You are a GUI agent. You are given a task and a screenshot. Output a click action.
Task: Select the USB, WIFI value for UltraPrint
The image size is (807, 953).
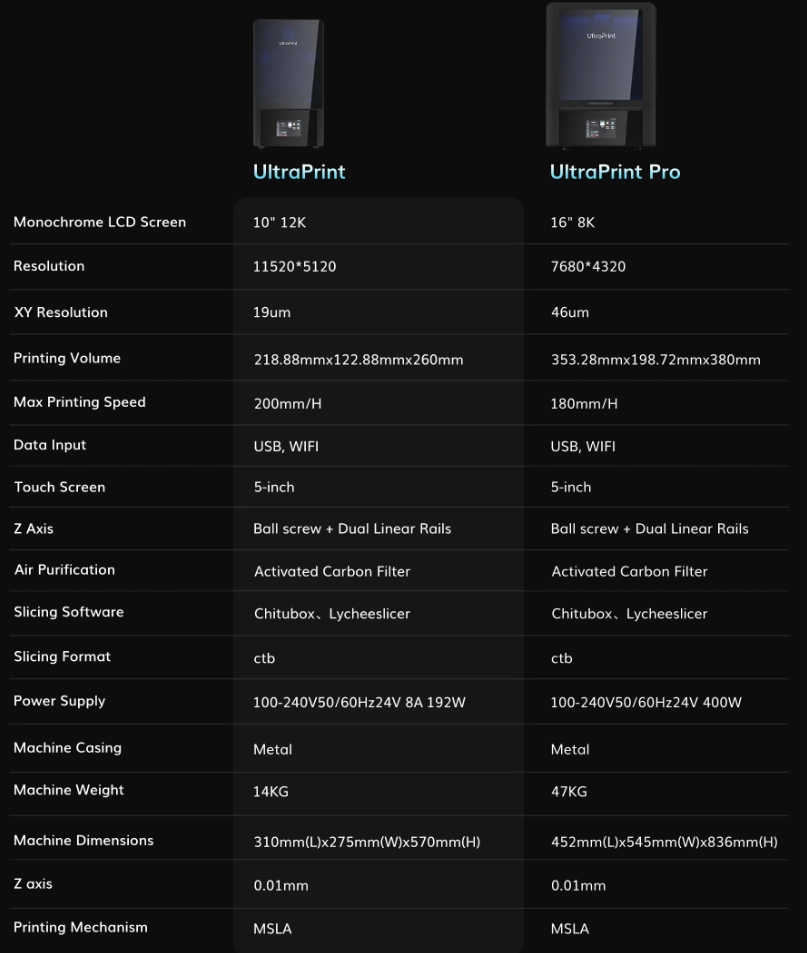287,445
